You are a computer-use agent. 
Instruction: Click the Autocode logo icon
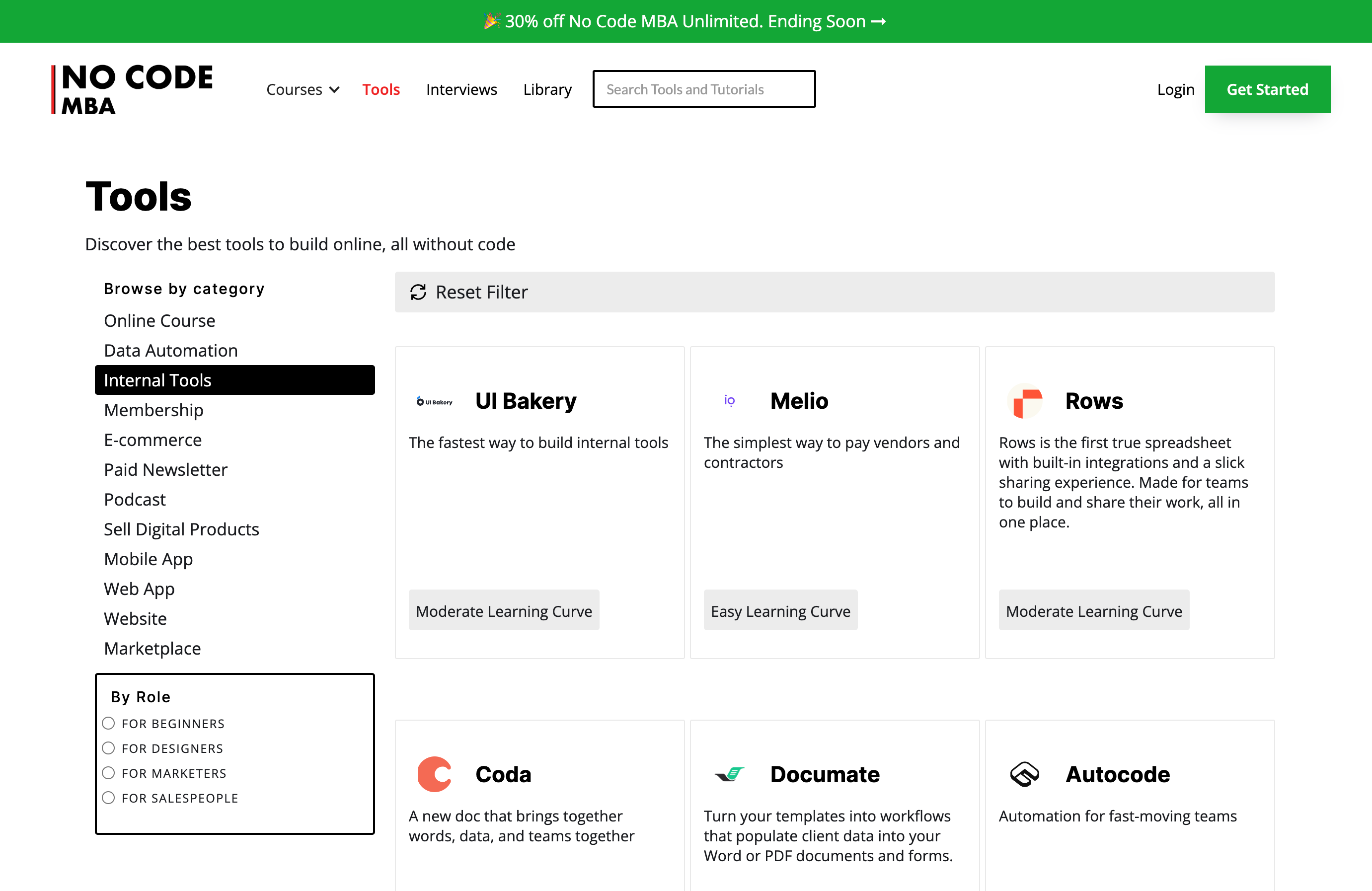1025,774
